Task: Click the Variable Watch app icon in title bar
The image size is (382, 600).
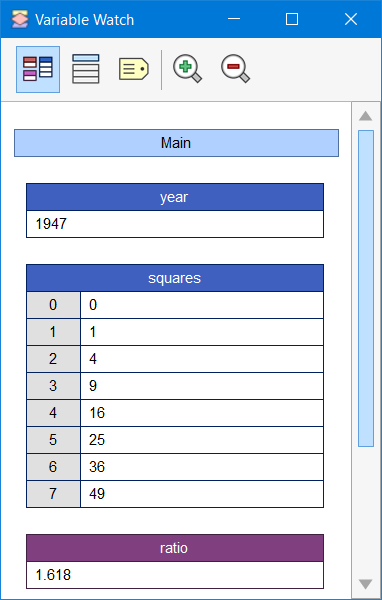Action: [x=20, y=19]
